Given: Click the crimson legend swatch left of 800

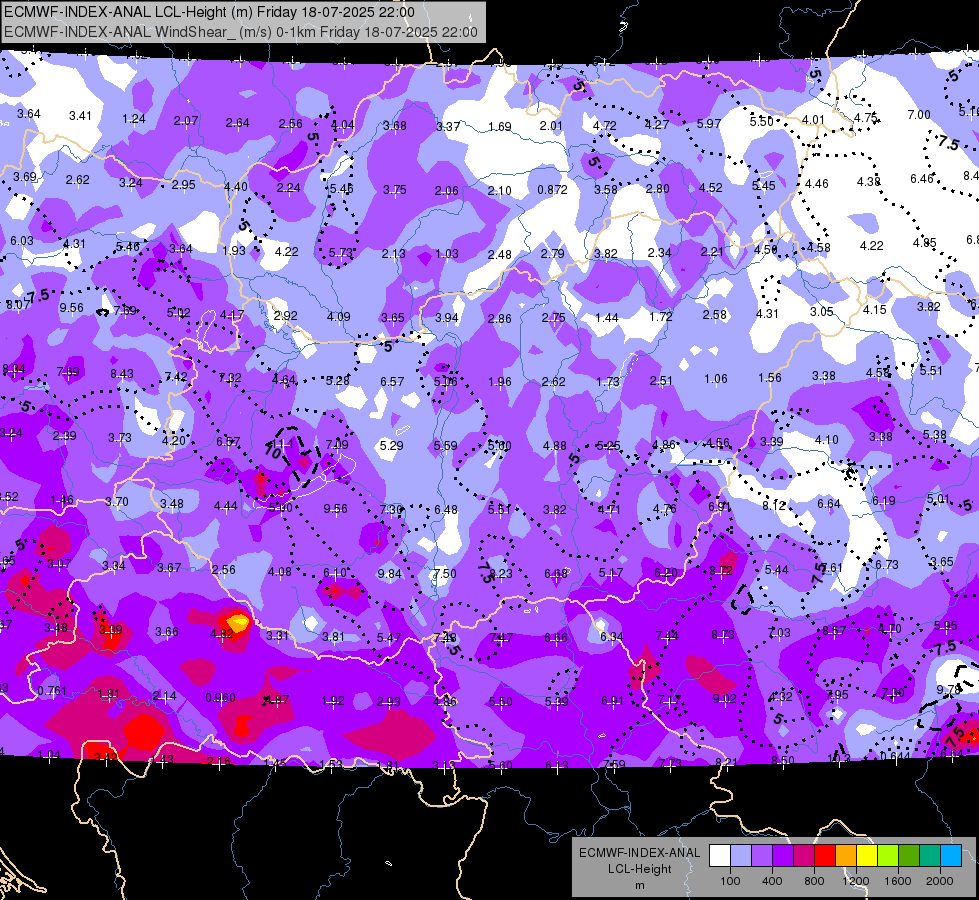Looking at the screenshot, I should point(804,856).
